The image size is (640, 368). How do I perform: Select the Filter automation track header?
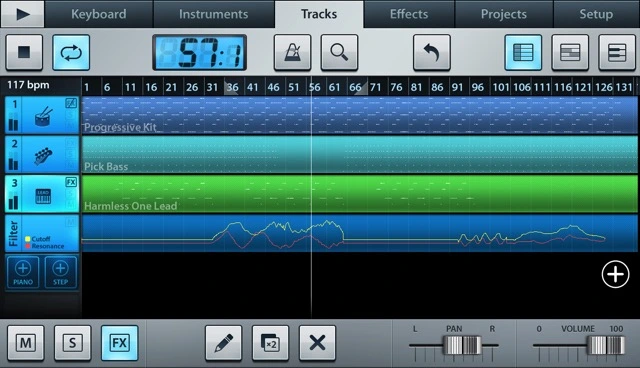click(42, 233)
